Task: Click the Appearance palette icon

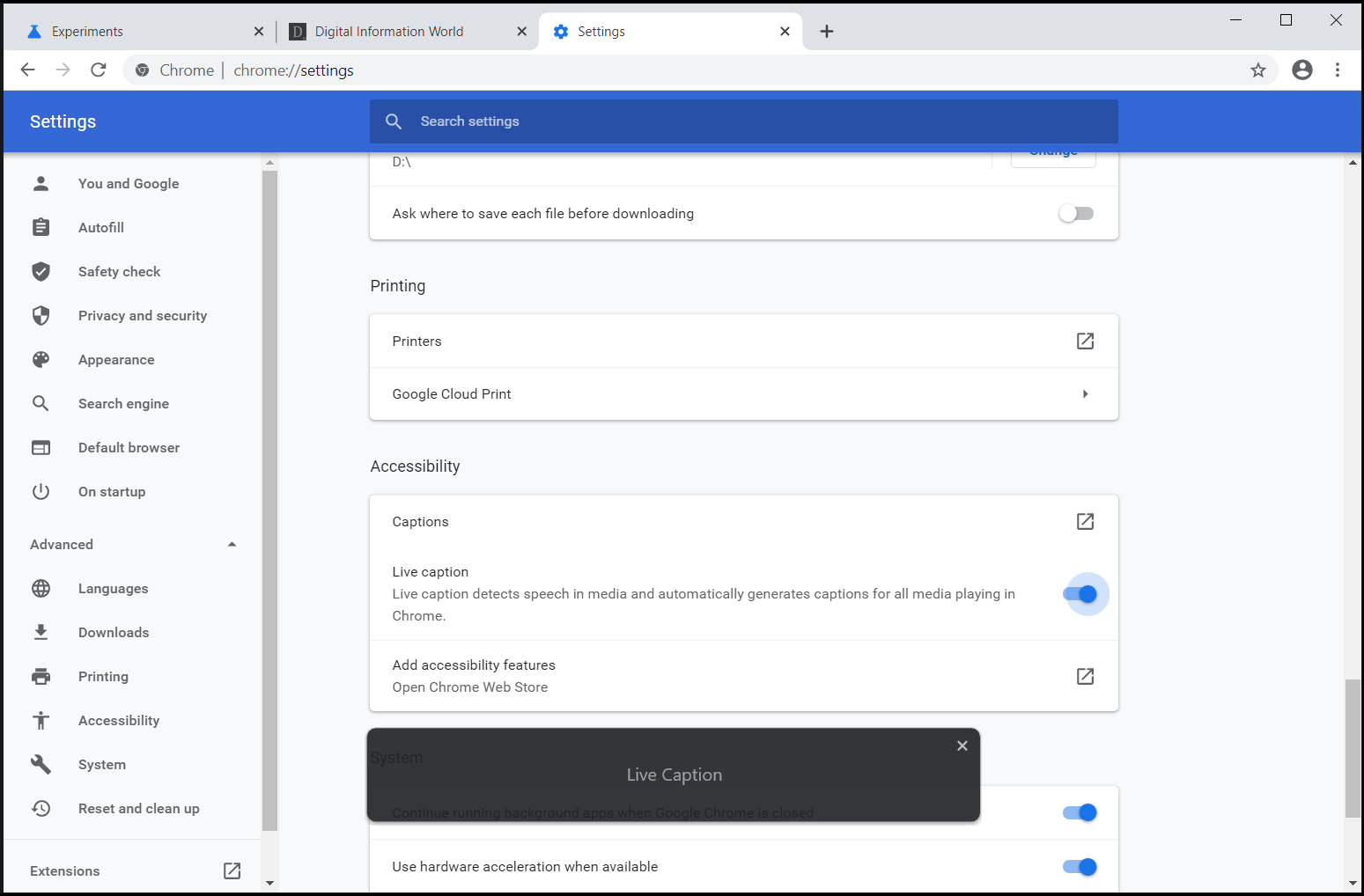Action: [41, 359]
